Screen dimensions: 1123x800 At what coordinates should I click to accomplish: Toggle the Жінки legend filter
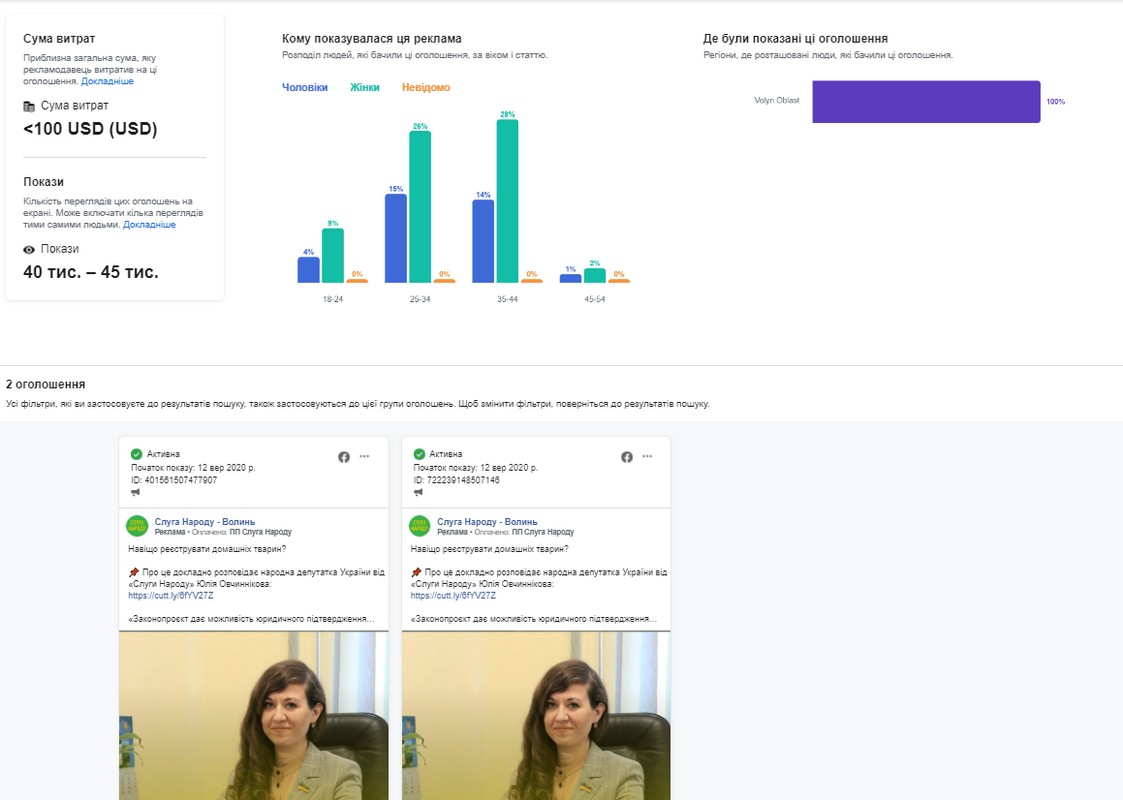(364, 88)
